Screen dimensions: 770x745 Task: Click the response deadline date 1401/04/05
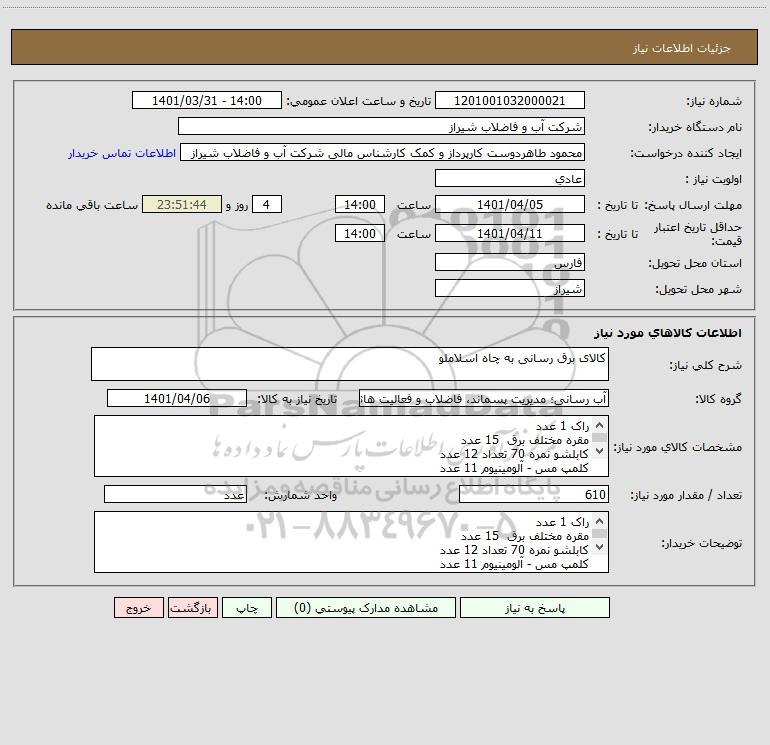[510, 204]
